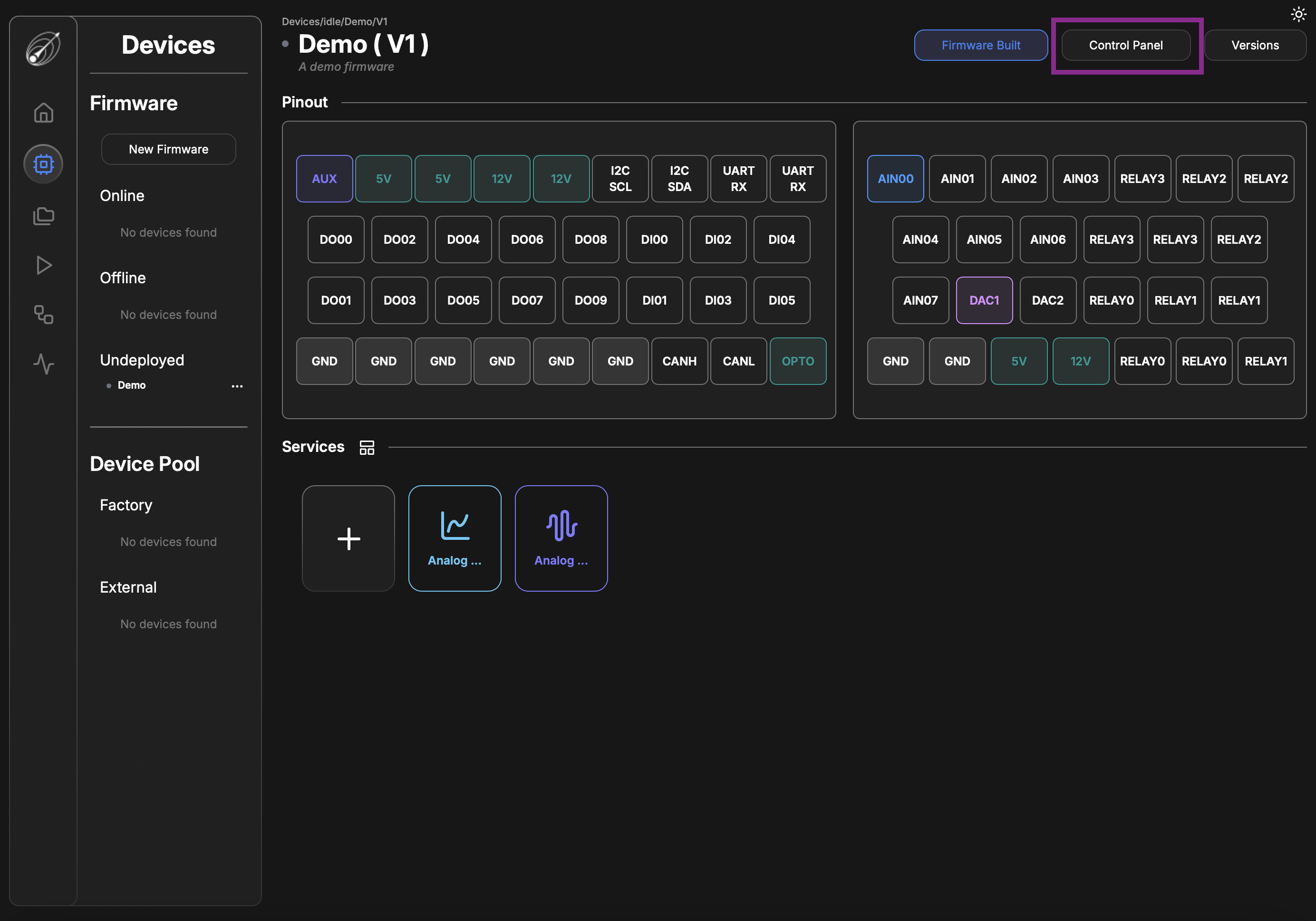Open the files folder icon in sidebar

(44, 216)
